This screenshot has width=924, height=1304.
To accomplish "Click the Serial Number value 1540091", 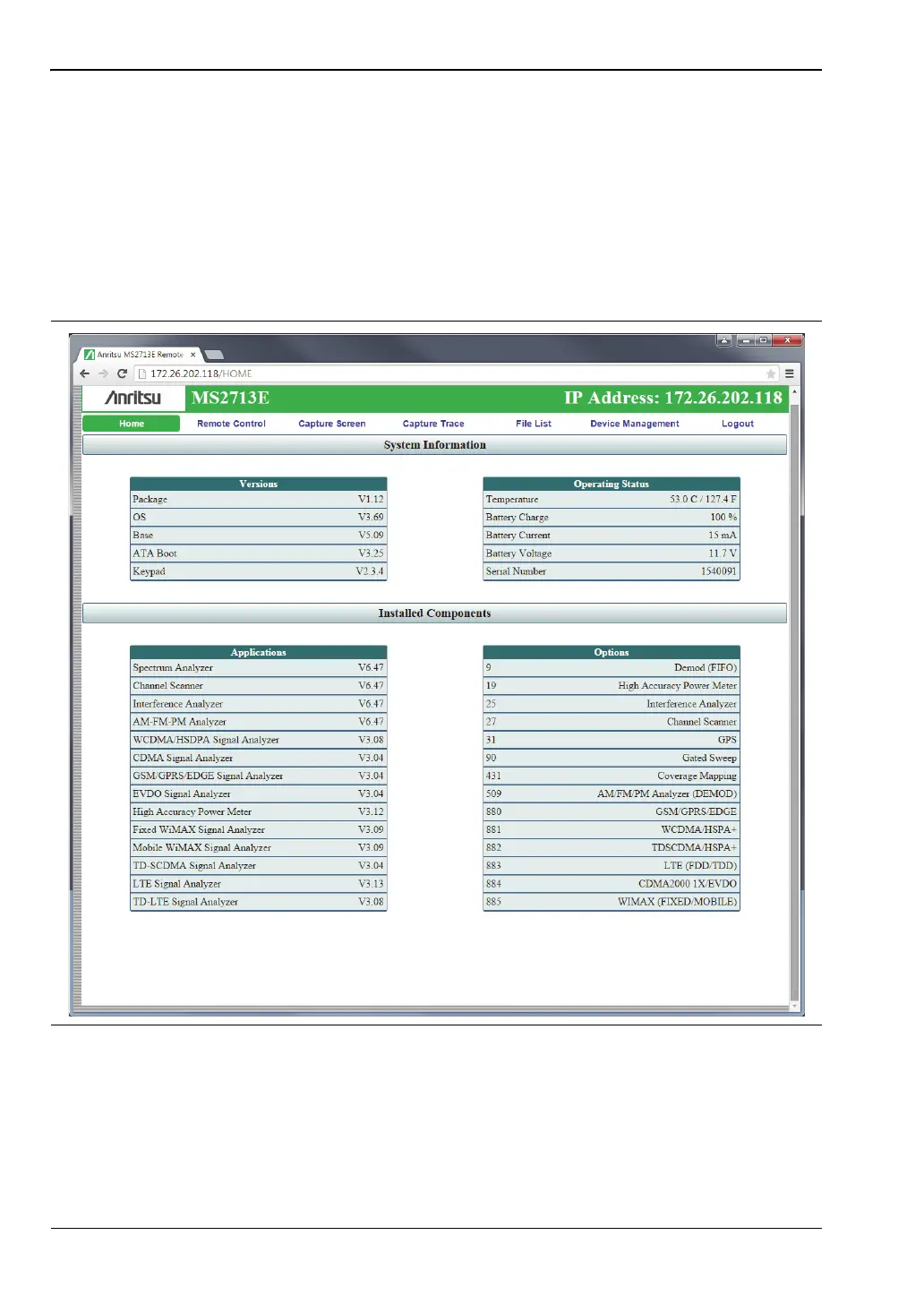I will pos(719,571).
